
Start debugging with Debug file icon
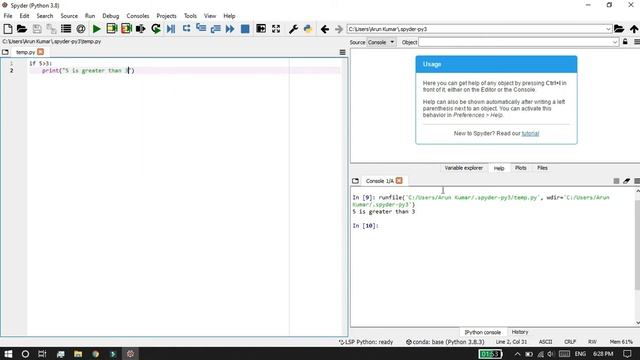pos(171,29)
